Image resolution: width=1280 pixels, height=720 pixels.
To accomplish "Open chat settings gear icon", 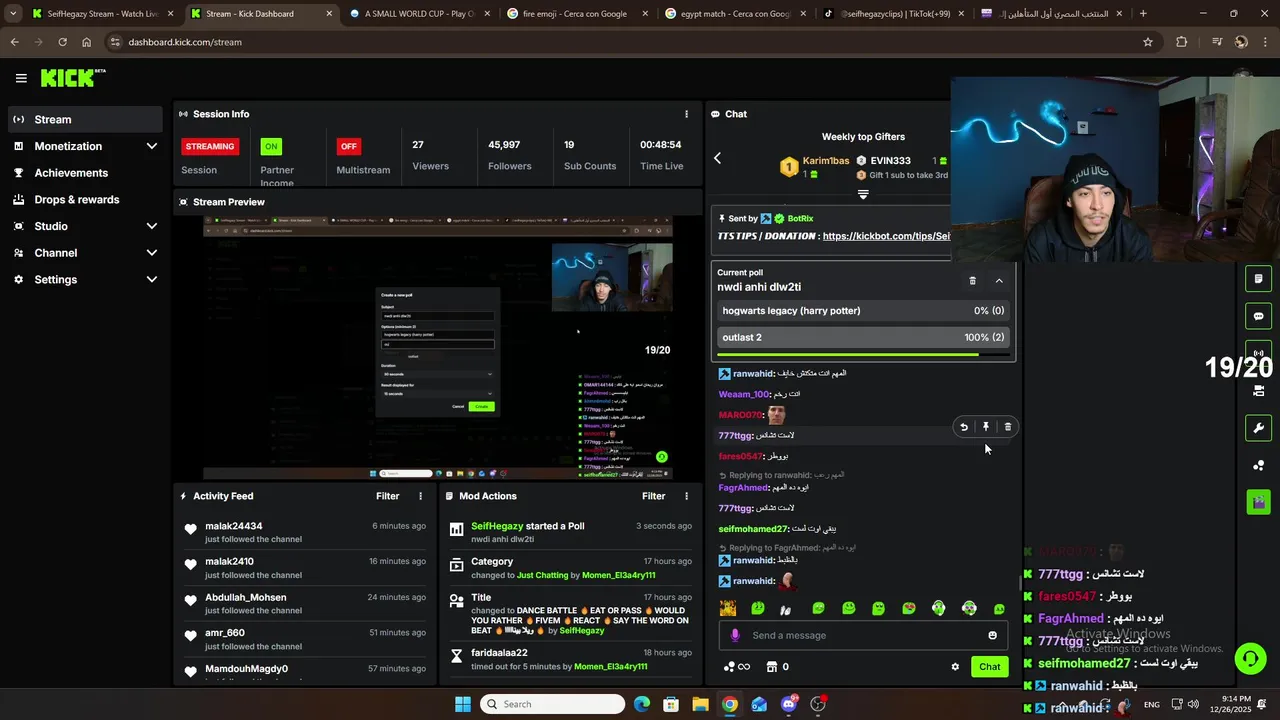I will click(x=955, y=667).
